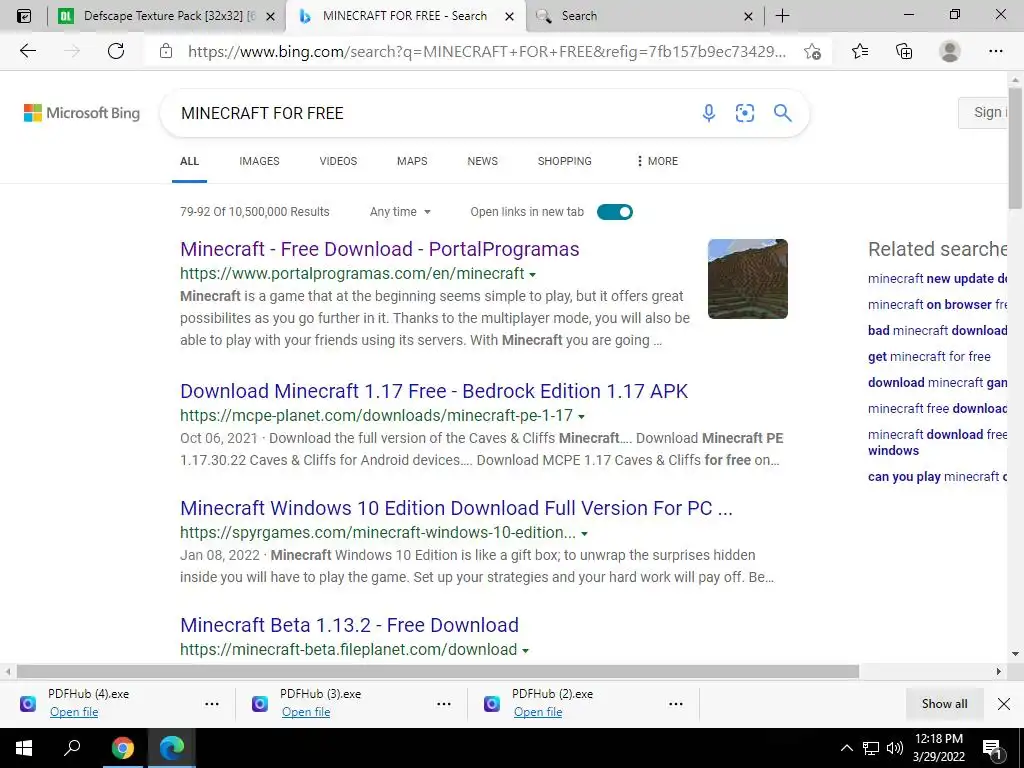Open Download Minecraft 1.17 Free Bedrock link
This screenshot has width=1024, height=768.
434,391
